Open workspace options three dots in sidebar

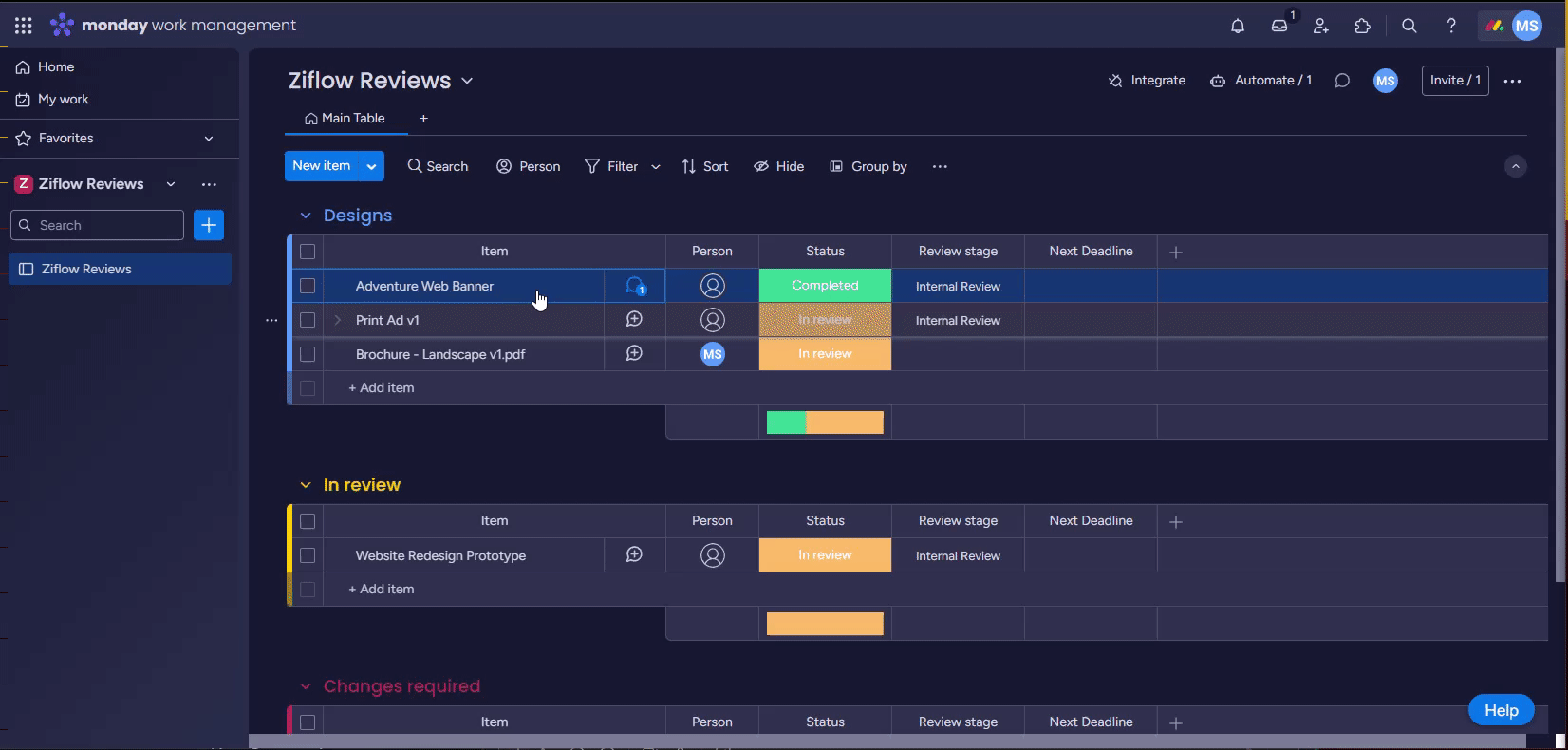click(209, 184)
